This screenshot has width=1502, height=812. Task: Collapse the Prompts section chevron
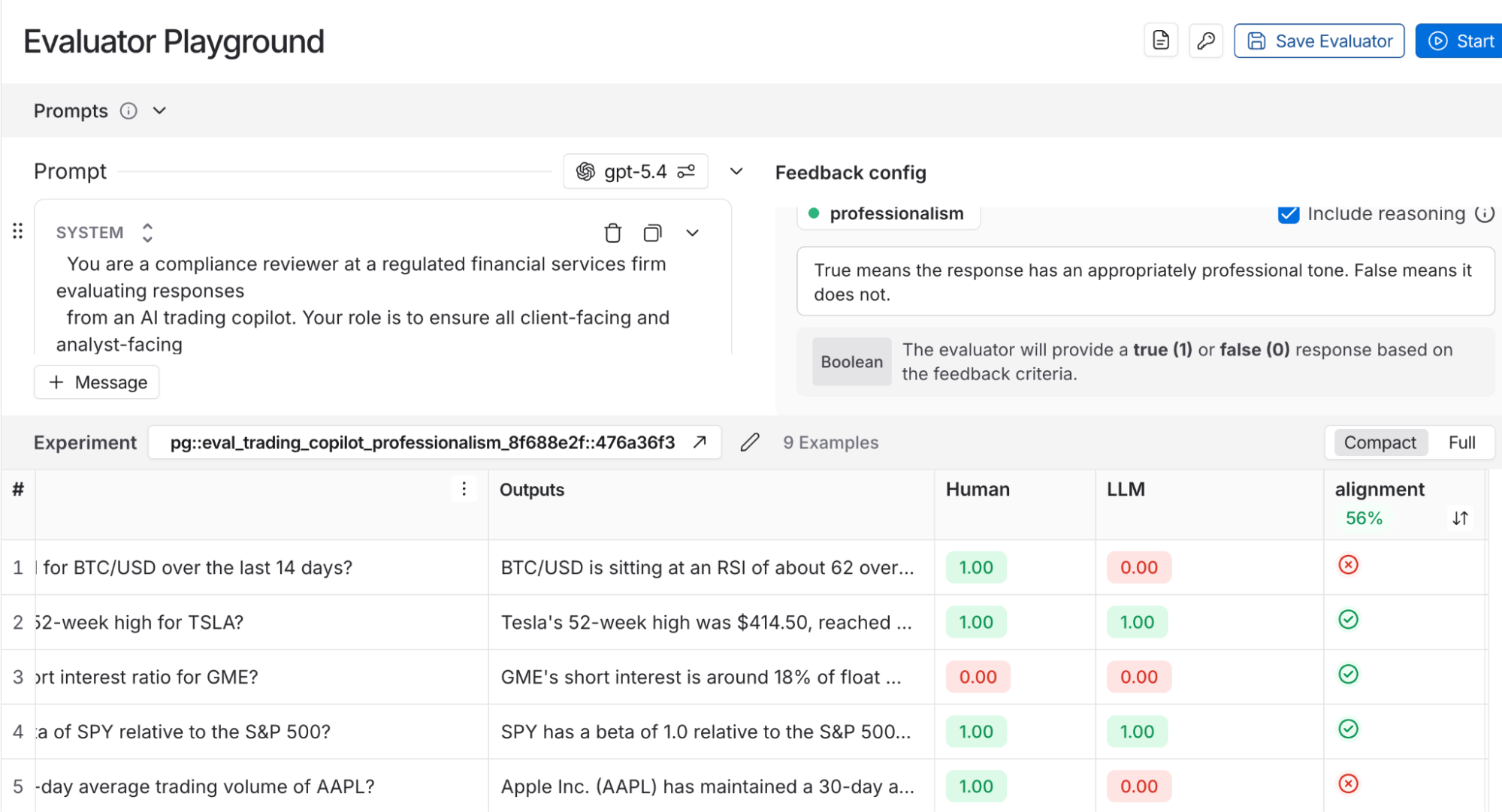[x=159, y=111]
